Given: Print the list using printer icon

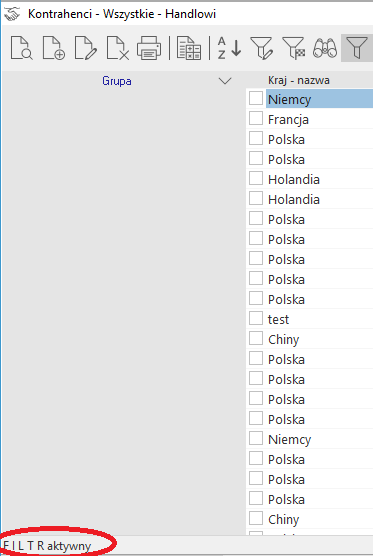Looking at the screenshot, I should click(149, 48).
